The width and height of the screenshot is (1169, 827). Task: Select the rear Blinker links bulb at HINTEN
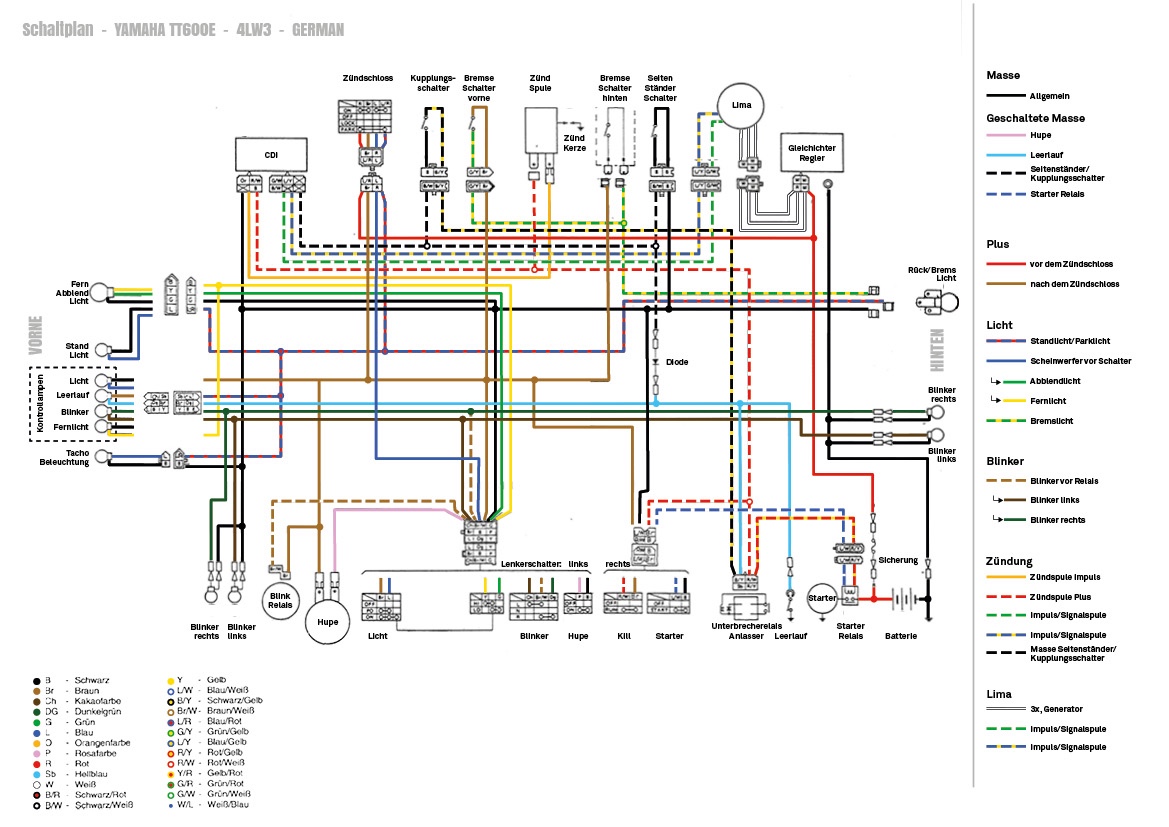point(936,435)
